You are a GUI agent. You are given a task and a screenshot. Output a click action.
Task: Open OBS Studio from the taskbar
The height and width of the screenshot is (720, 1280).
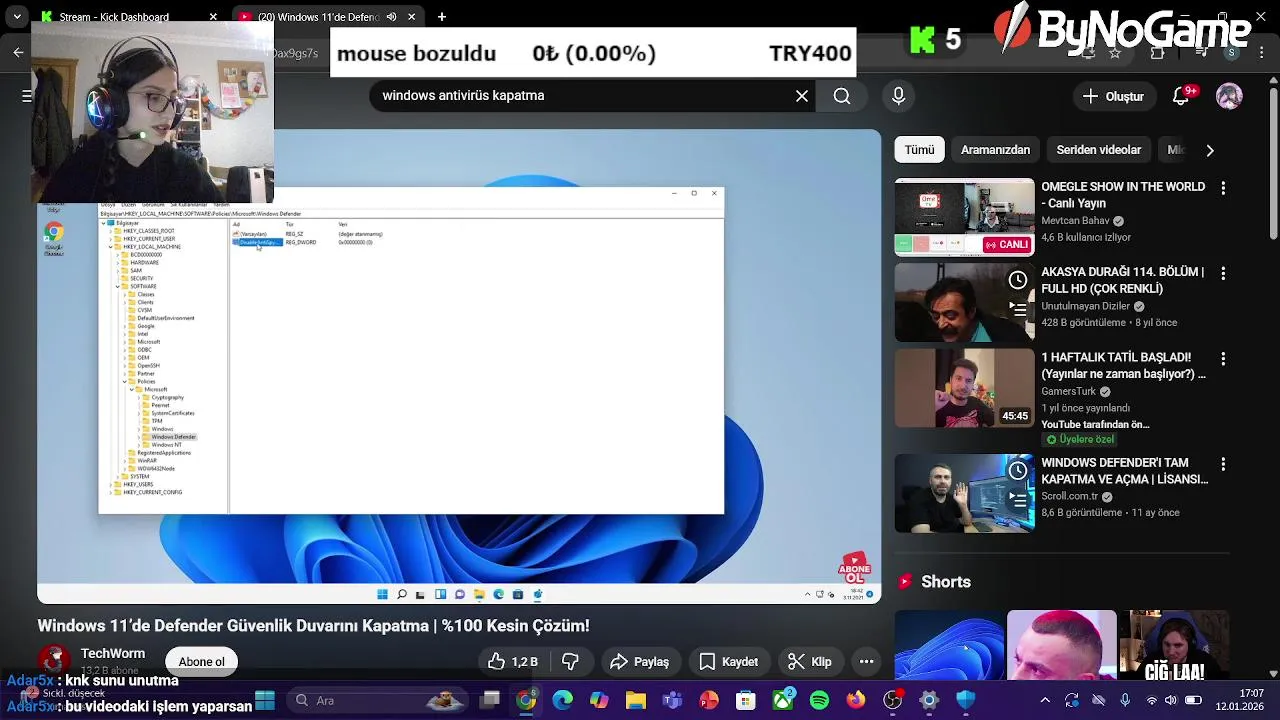click(893, 700)
